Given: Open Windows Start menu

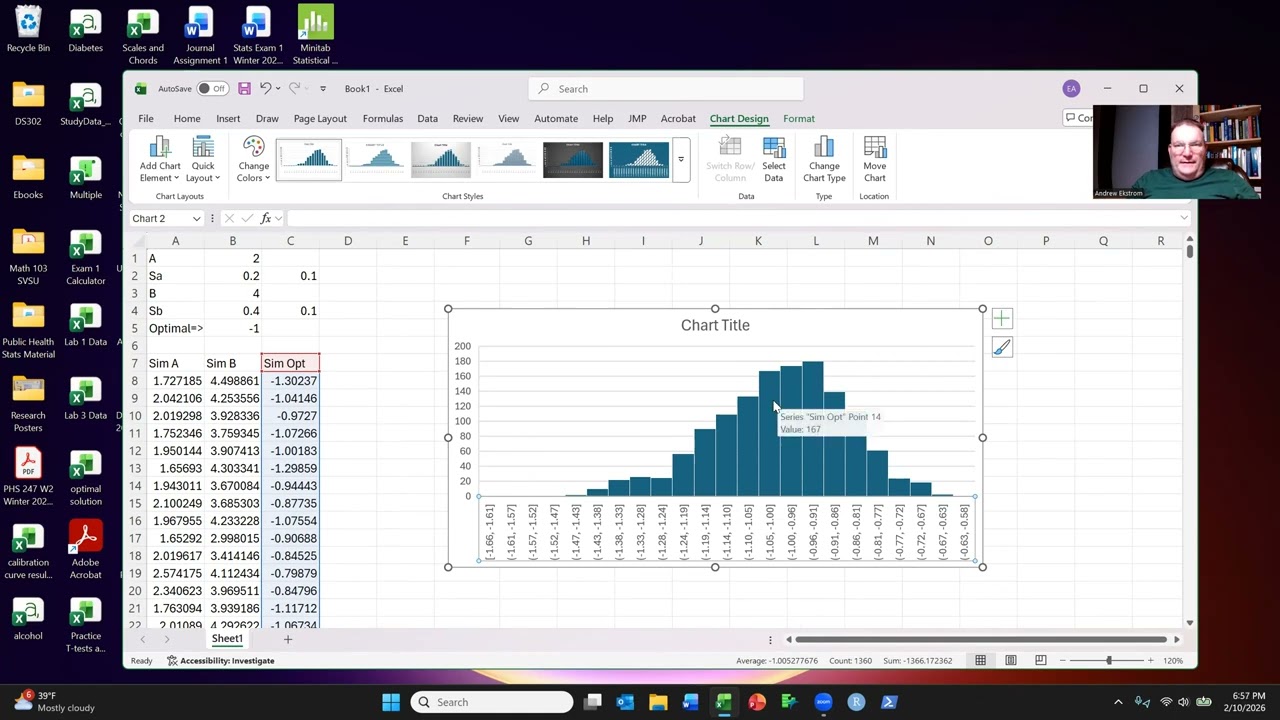Looking at the screenshot, I should (x=391, y=702).
